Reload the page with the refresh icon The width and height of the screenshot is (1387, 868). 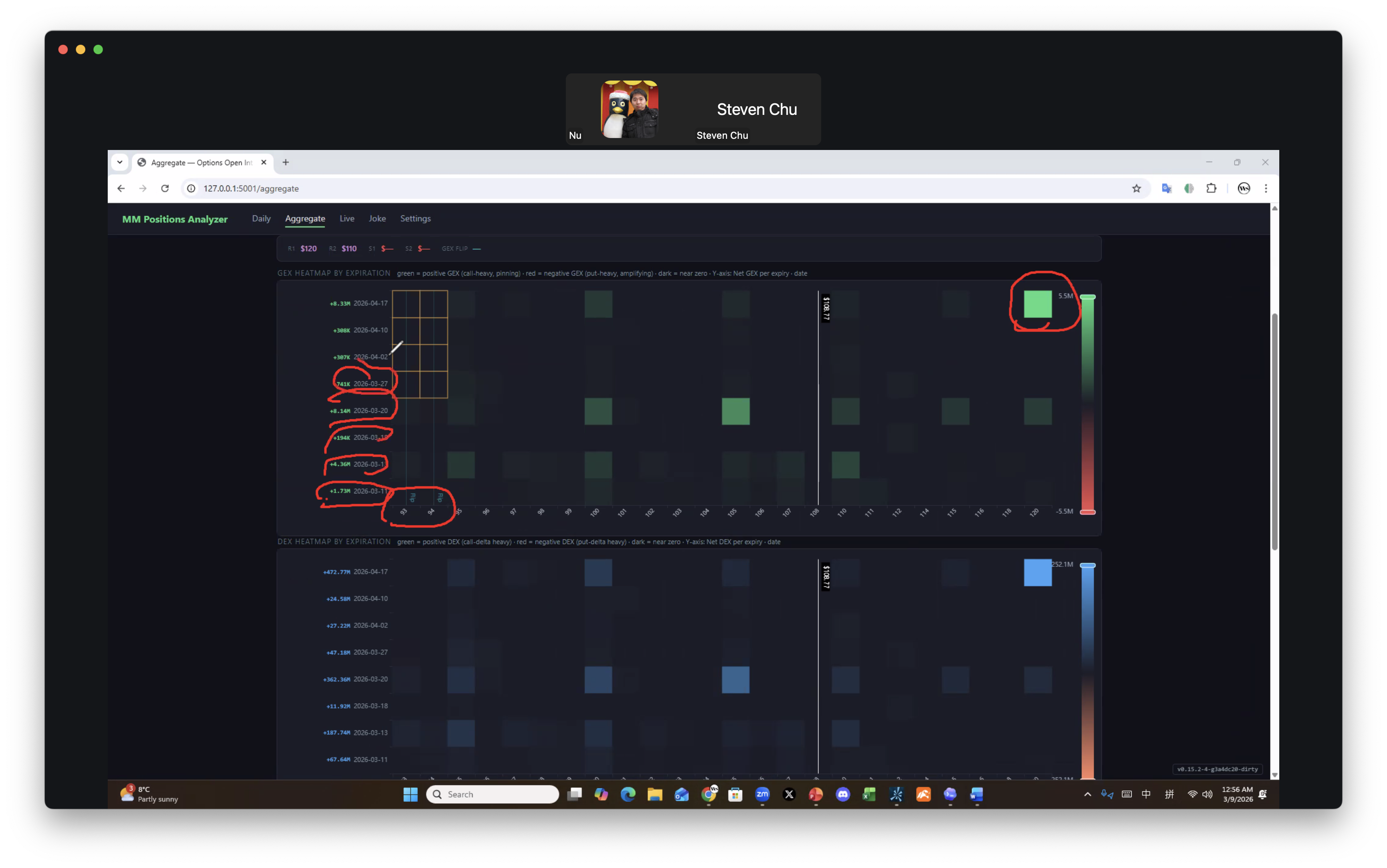pos(165,188)
